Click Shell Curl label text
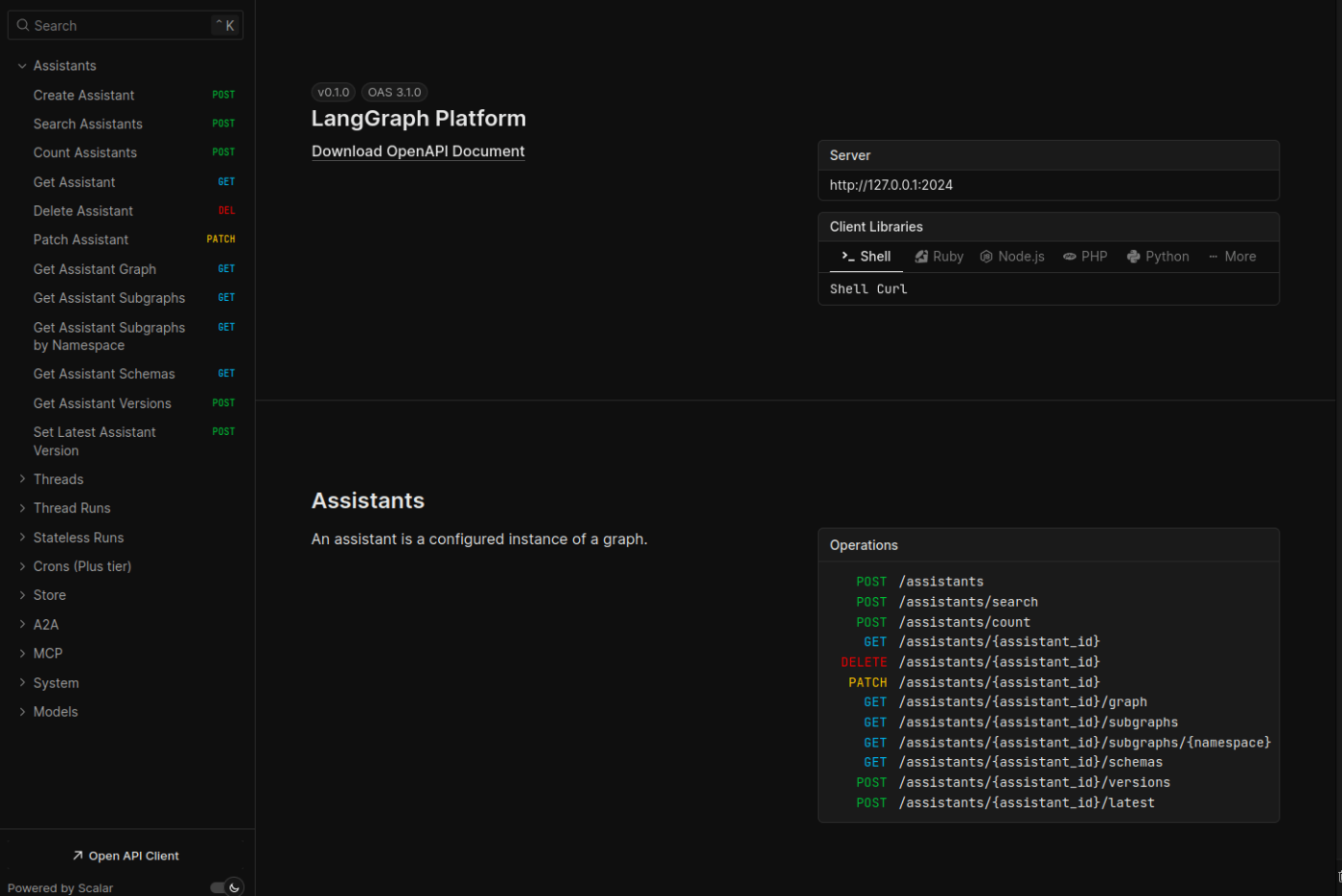This screenshot has height=896, width=1342. tap(868, 289)
